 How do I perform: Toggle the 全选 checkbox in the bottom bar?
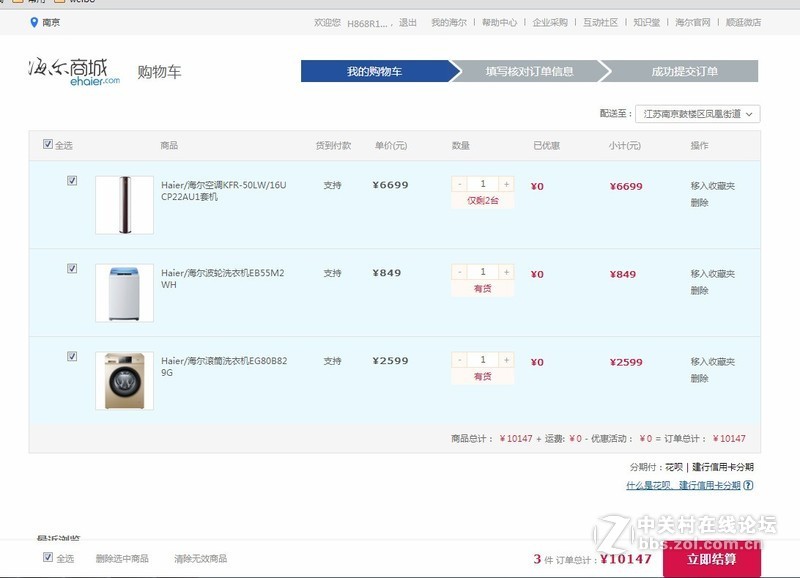(48, 557)
